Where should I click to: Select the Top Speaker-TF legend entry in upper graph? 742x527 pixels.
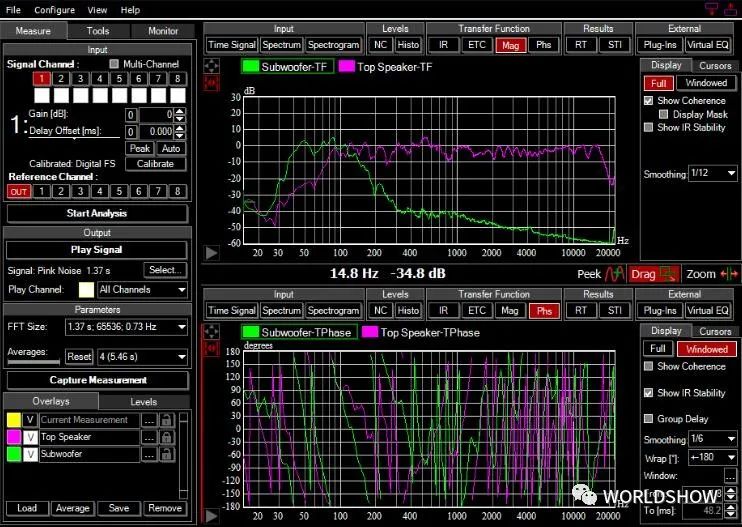386,67
